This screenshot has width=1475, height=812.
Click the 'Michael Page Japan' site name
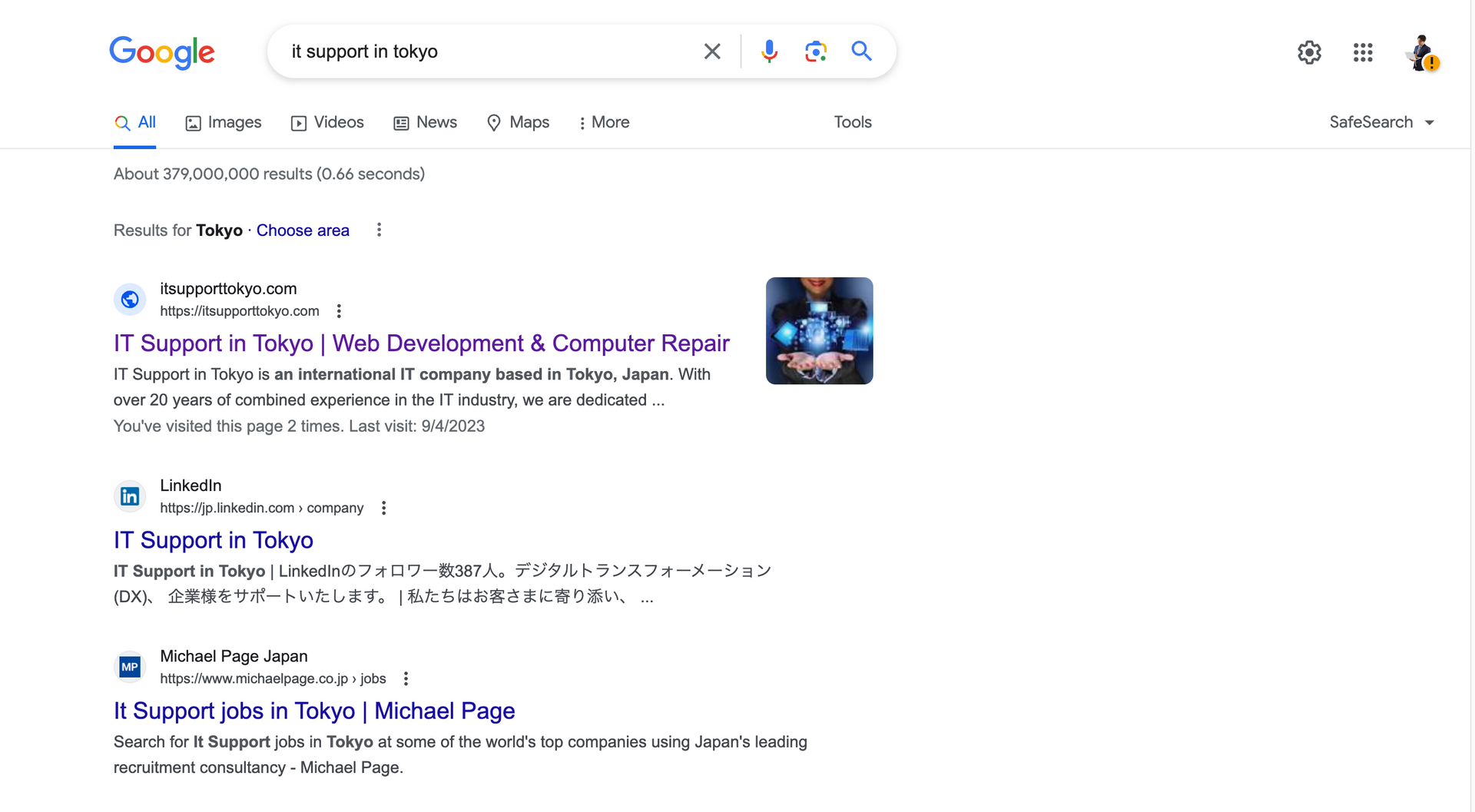click(234, 656)
